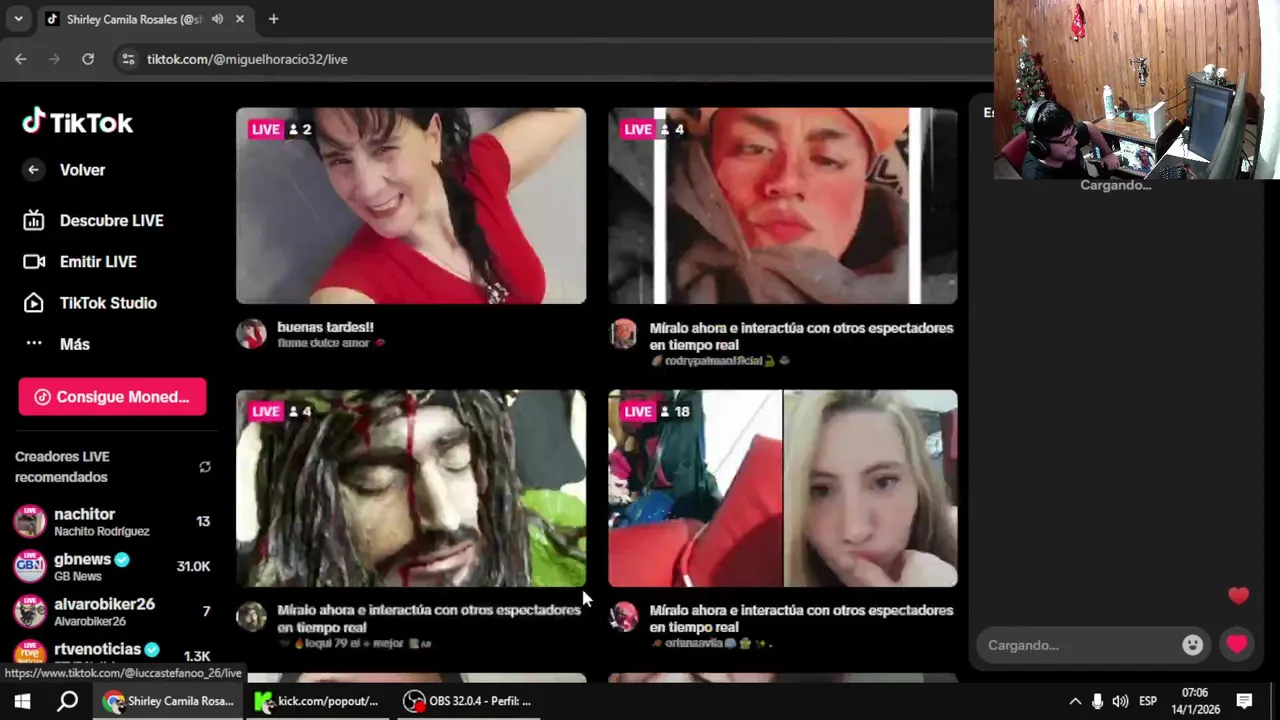Open alvarobiker26 LIVE avatar
The image size is (1280, 720).
pyautogui.click(x=29, y=611)
